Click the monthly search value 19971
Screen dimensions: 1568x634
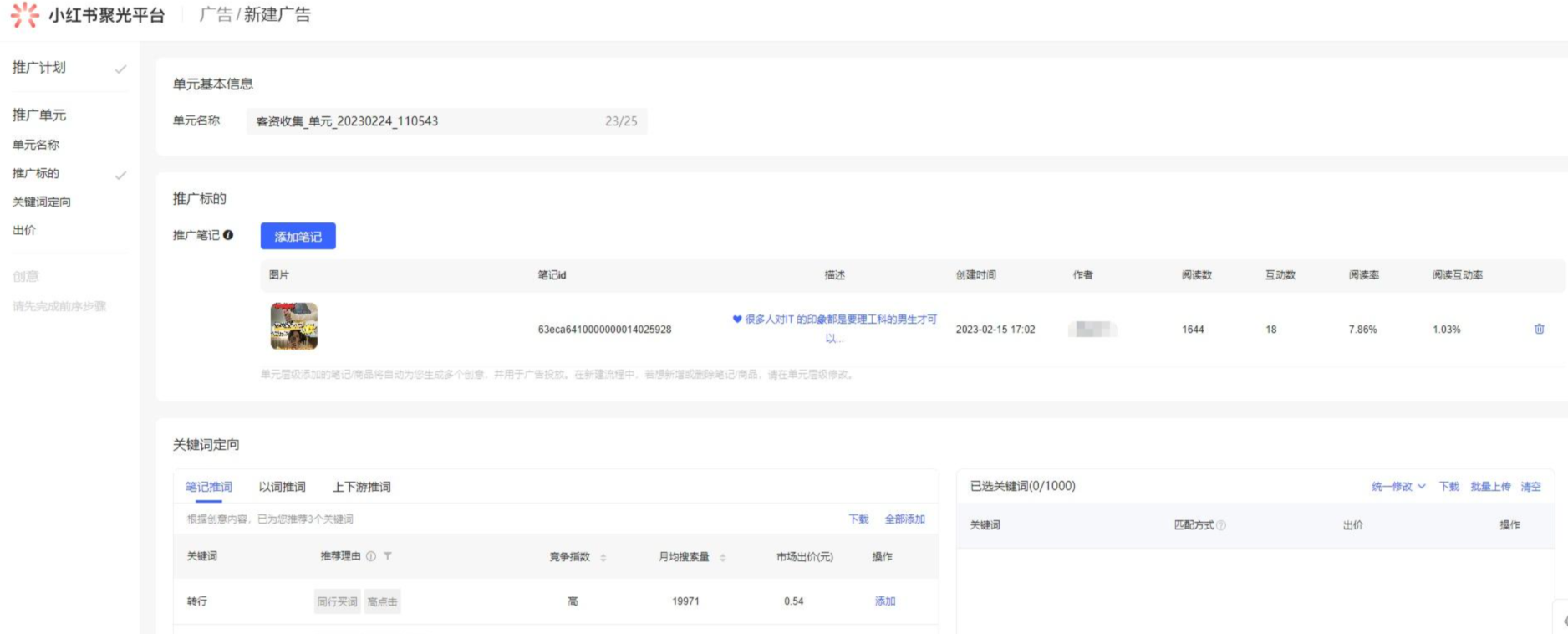(x=685, y=601)
